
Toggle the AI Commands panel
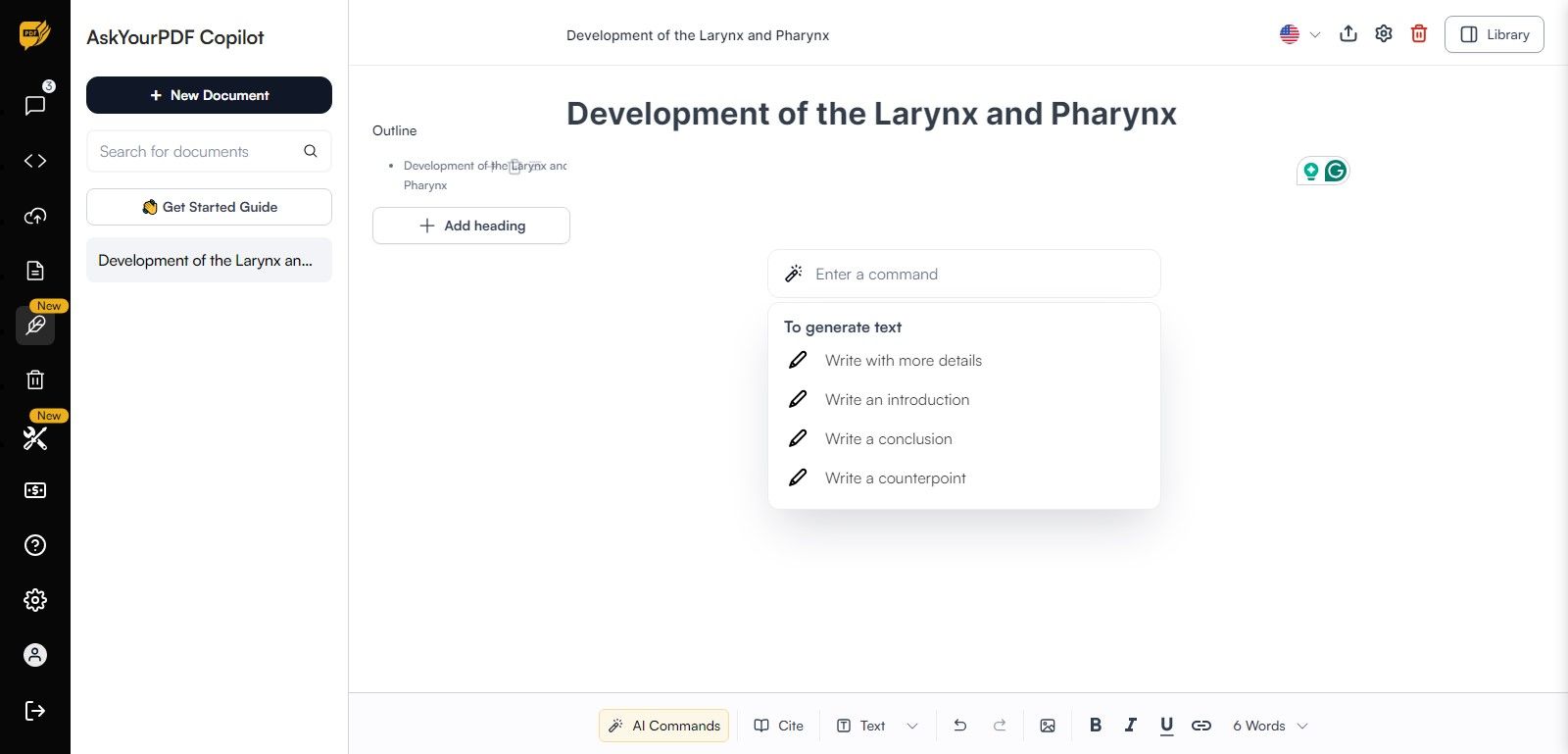point(663,726)
